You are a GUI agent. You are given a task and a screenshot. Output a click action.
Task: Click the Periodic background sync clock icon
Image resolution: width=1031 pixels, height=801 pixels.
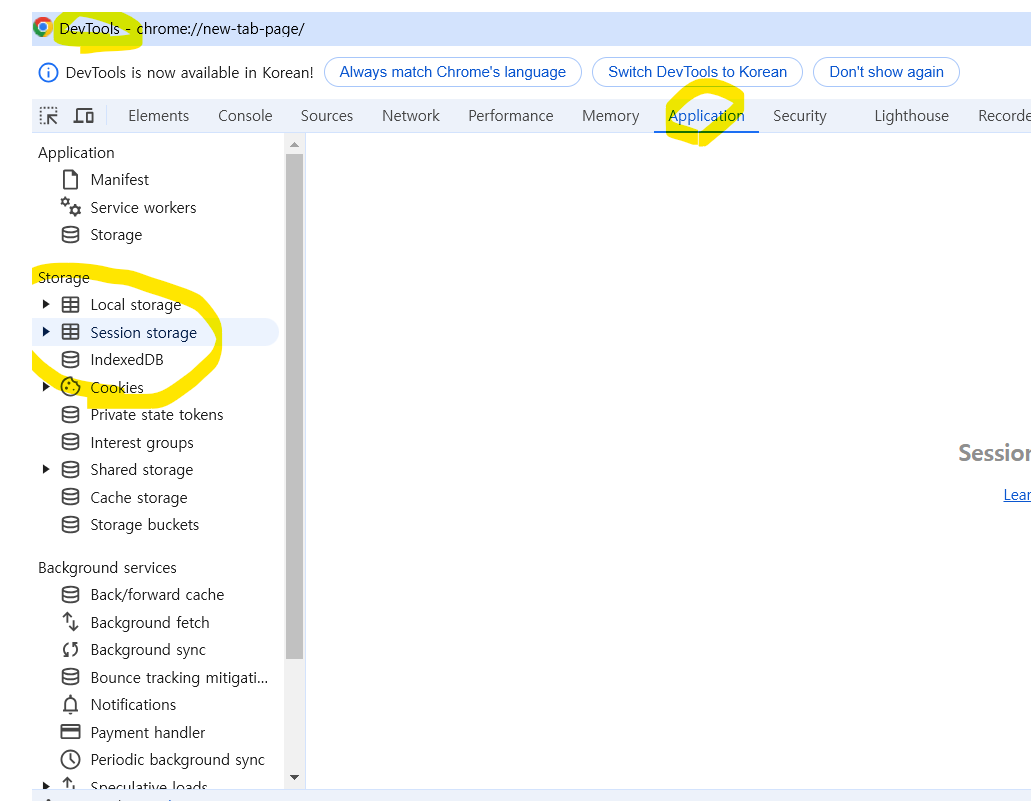70,760
